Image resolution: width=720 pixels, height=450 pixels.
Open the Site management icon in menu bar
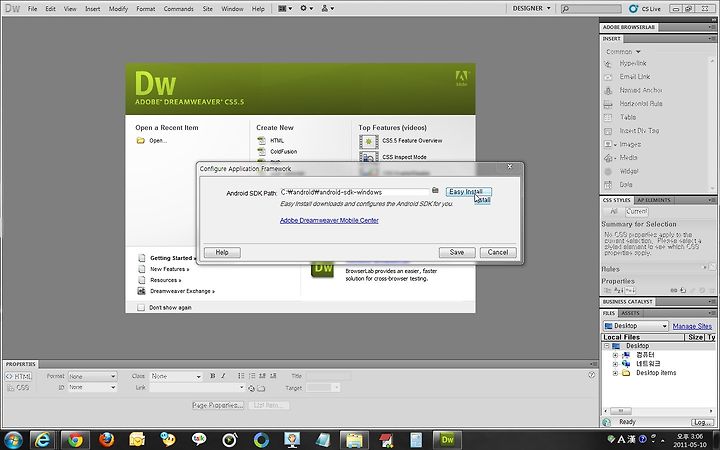327,8
